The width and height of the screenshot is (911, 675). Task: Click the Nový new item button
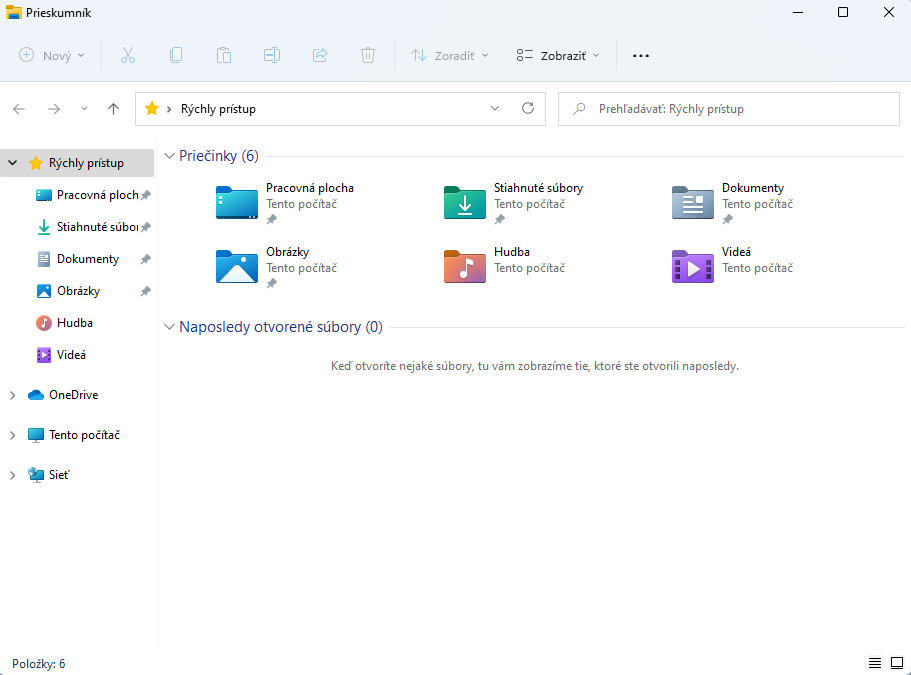(52, 56)
